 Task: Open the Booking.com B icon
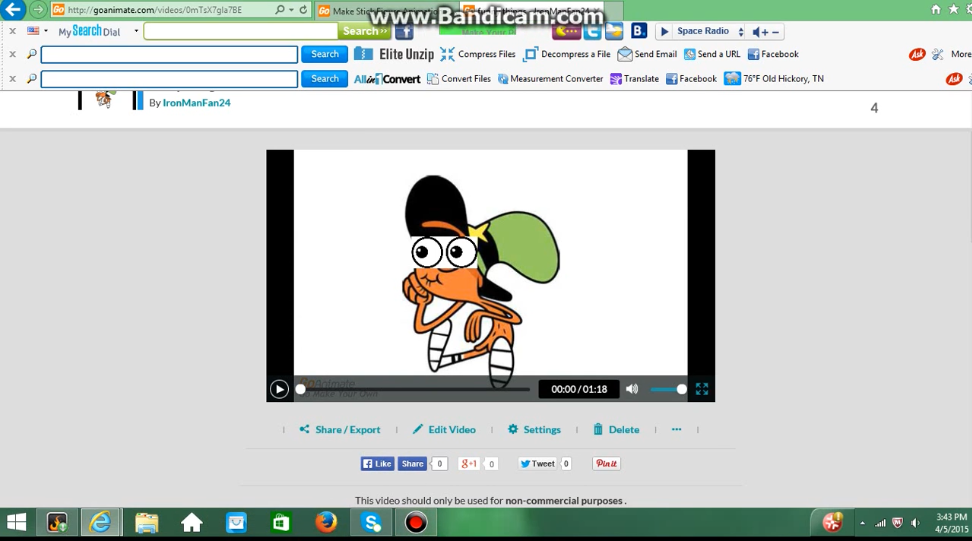coord(638,30)
